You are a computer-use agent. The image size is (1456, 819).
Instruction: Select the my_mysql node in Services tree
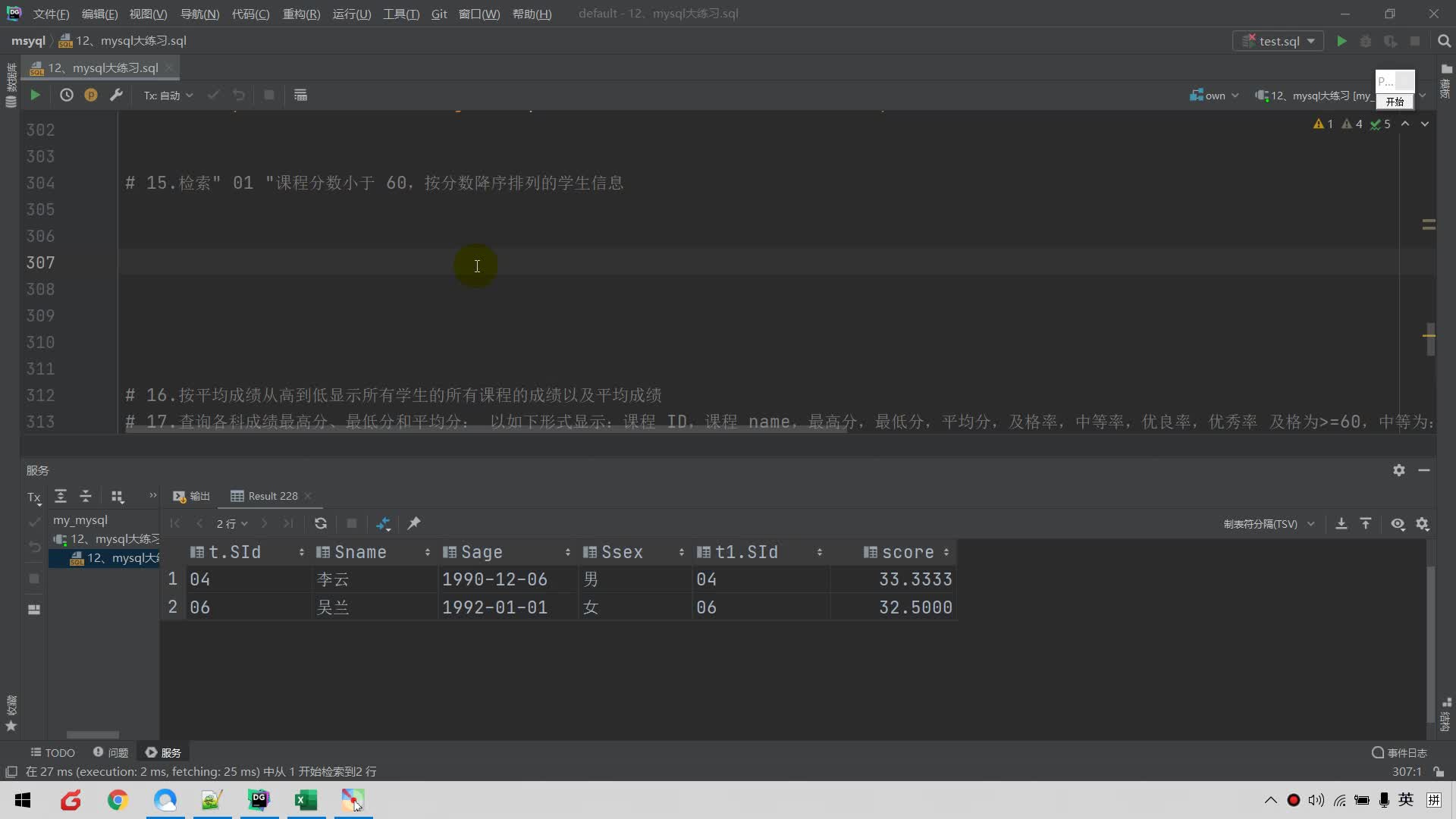click(80, 520)
